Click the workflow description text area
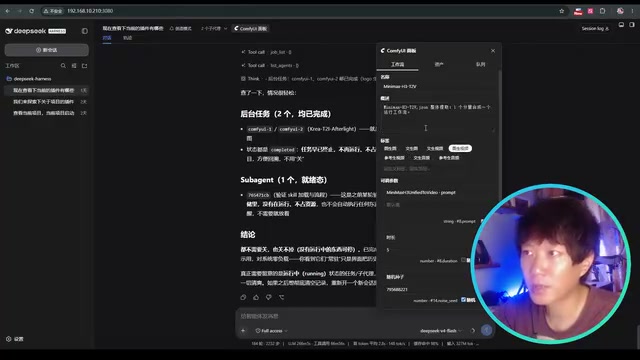 tap(437, 118)
